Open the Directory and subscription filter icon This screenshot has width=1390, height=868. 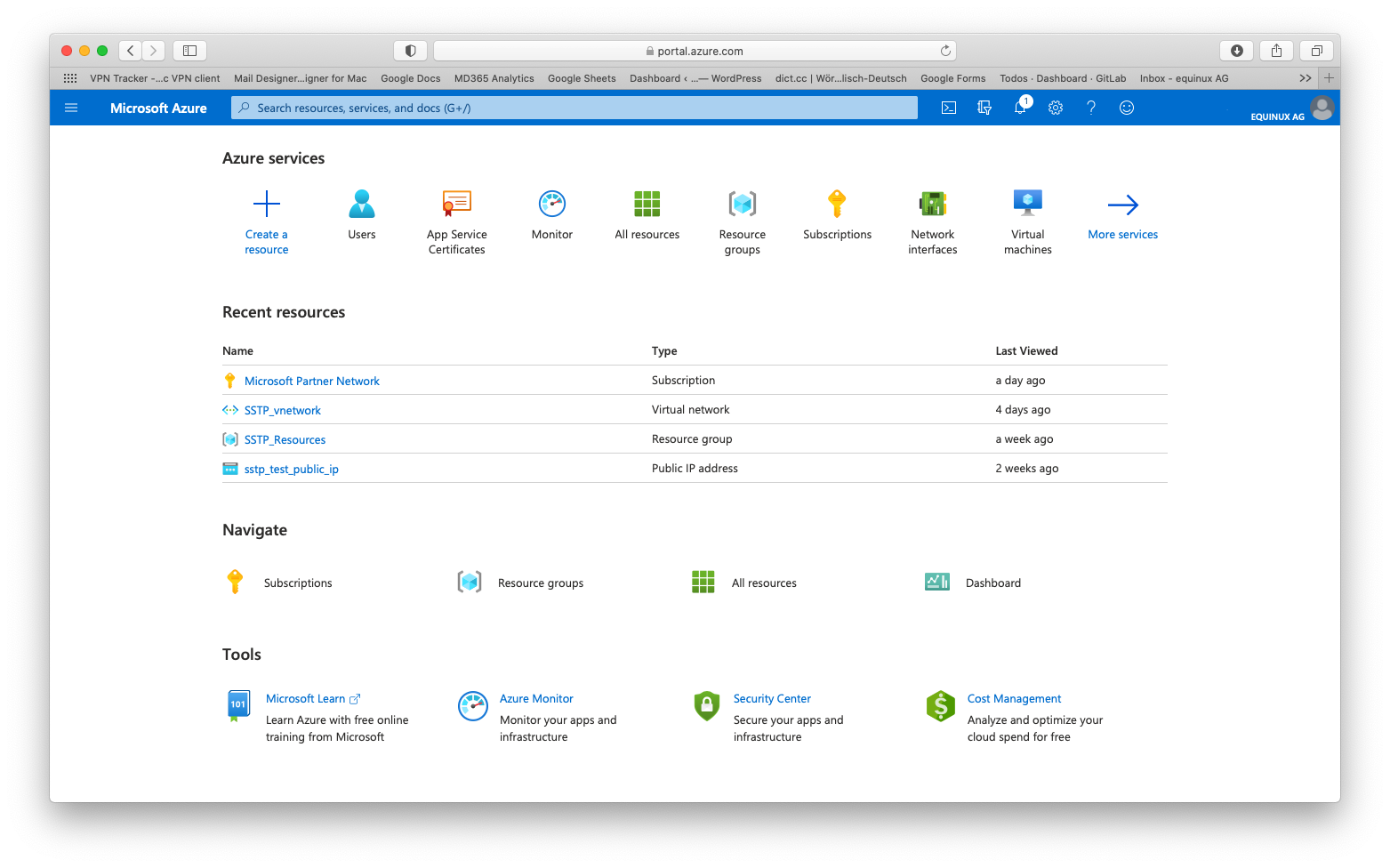tap(984, 108)
